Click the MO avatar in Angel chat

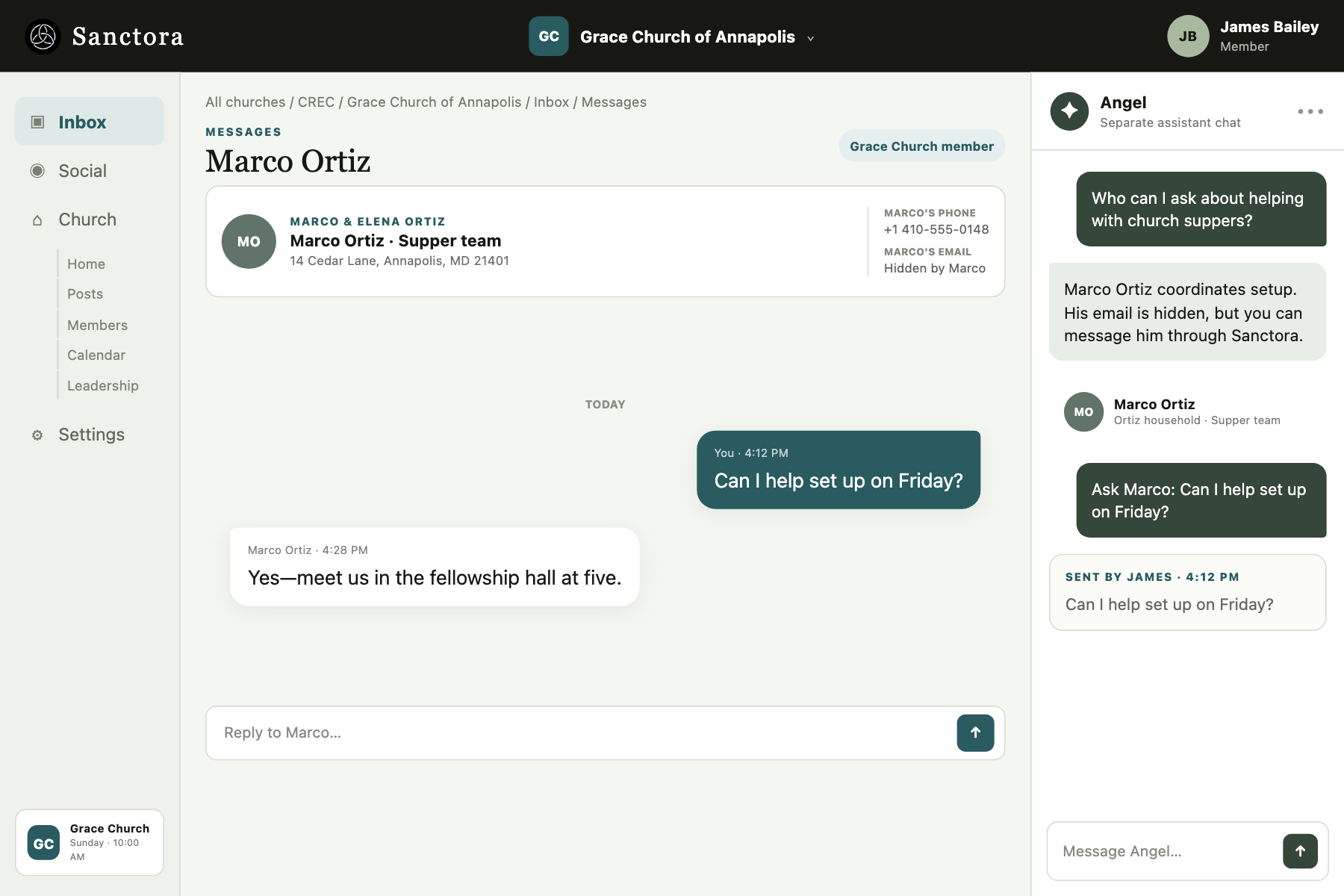pyautogui.click(x=1083, y=412)
